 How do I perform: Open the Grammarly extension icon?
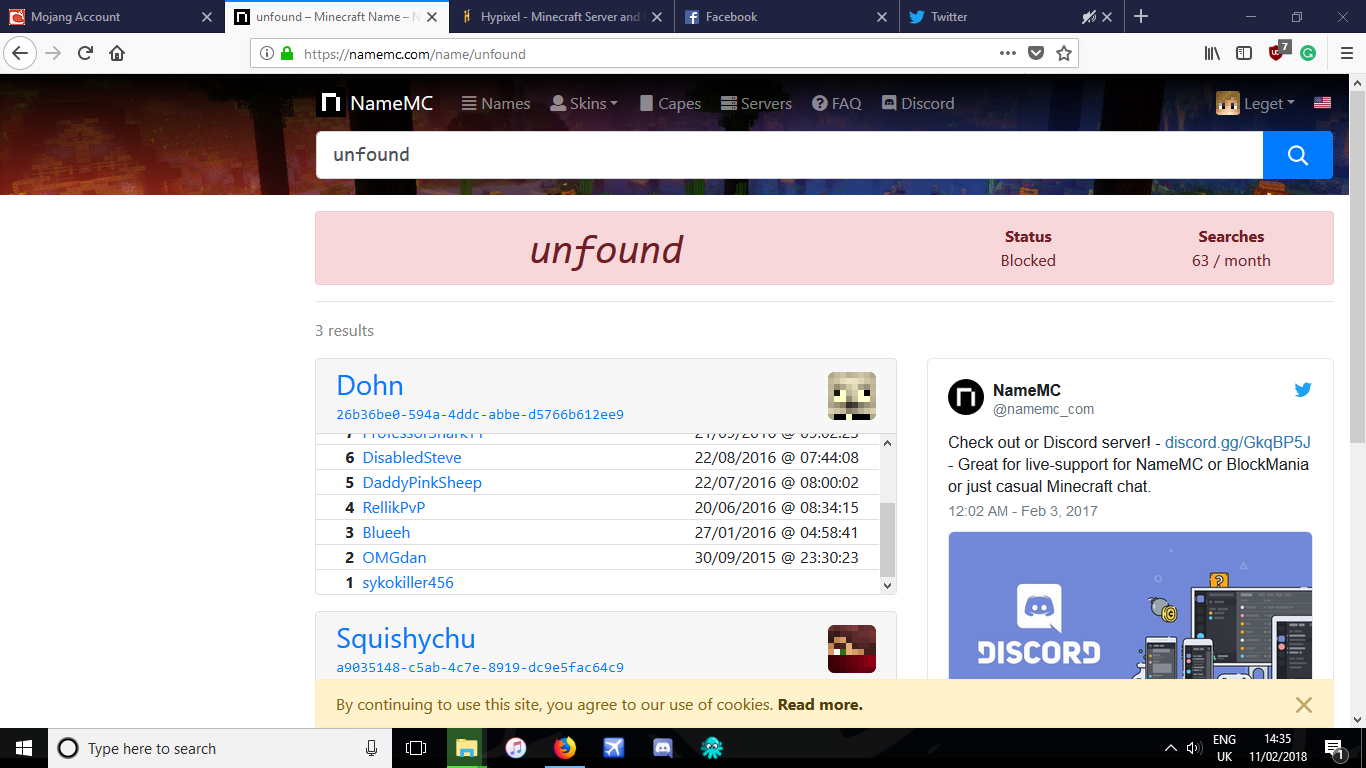(1307, 54)
